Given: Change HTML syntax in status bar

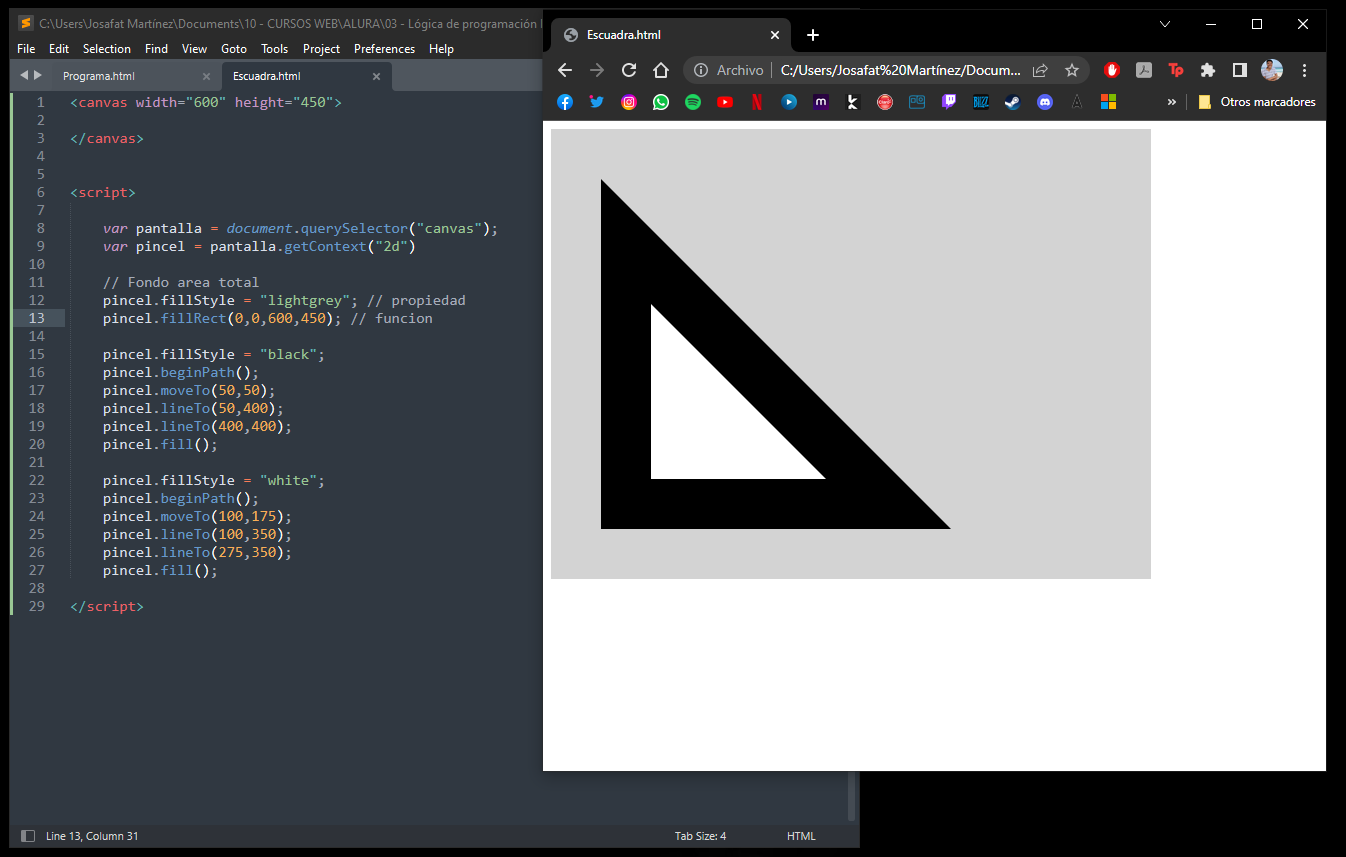Looking at the screenshot, I should pyautogui.click(x=801, y=836).
